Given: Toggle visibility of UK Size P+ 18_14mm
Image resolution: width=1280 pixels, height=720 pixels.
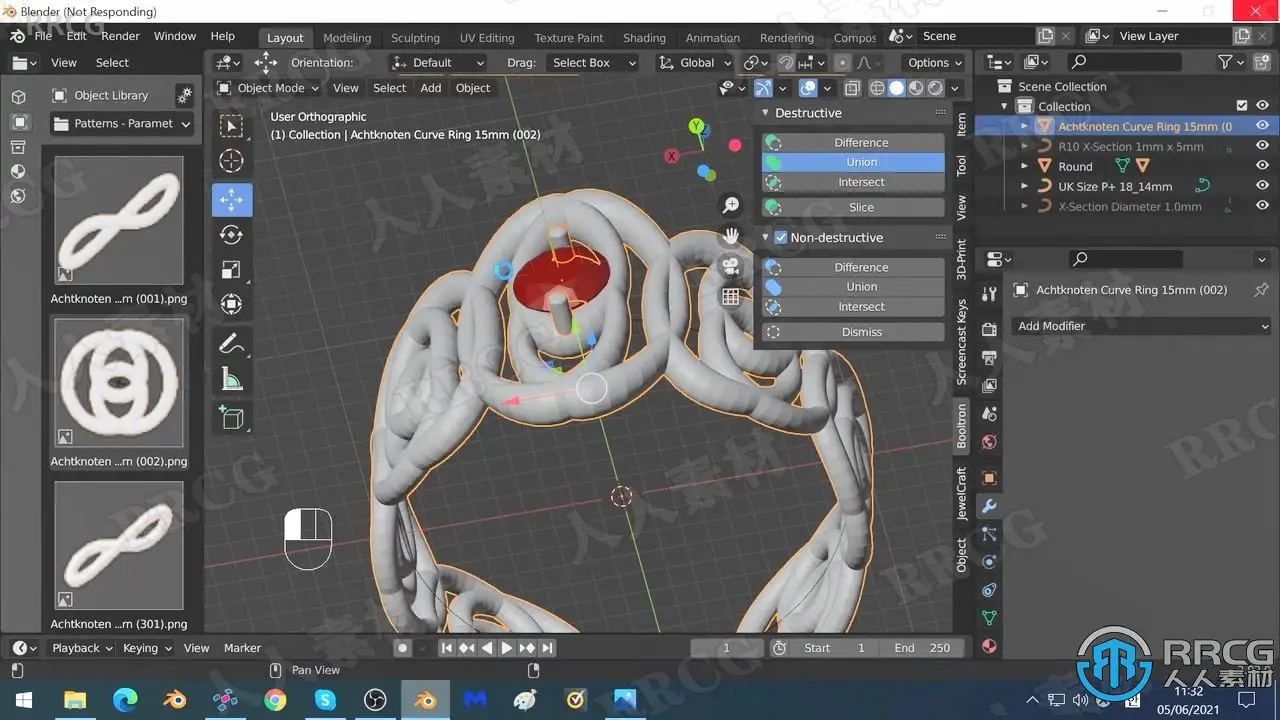Looking at the screenshot, I should coord(1262,186).
